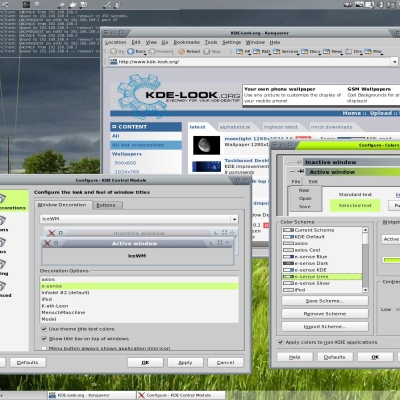The image size is (400, 400).
Task: Click the star icon in top panel
Action: pos(62,5)
